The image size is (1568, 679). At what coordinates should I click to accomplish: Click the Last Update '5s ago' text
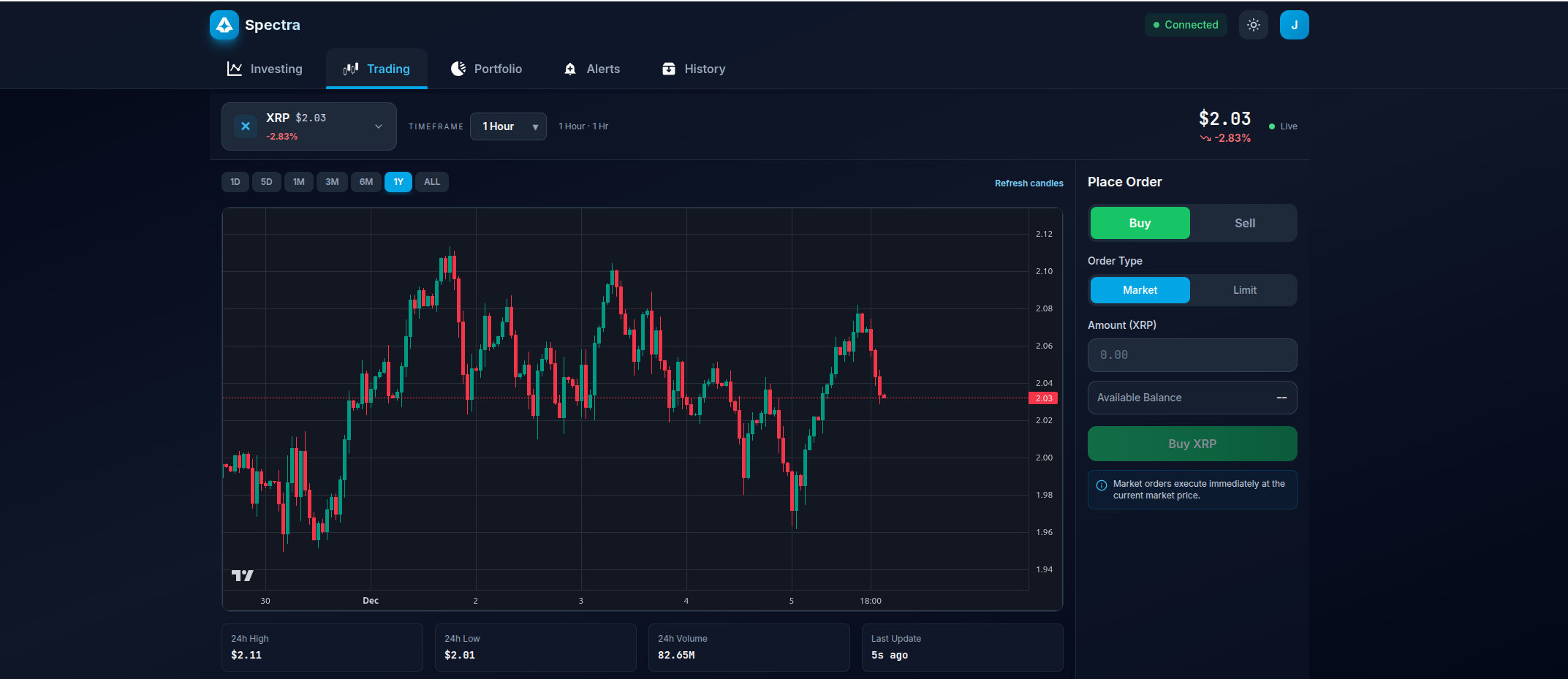(890, 656)
